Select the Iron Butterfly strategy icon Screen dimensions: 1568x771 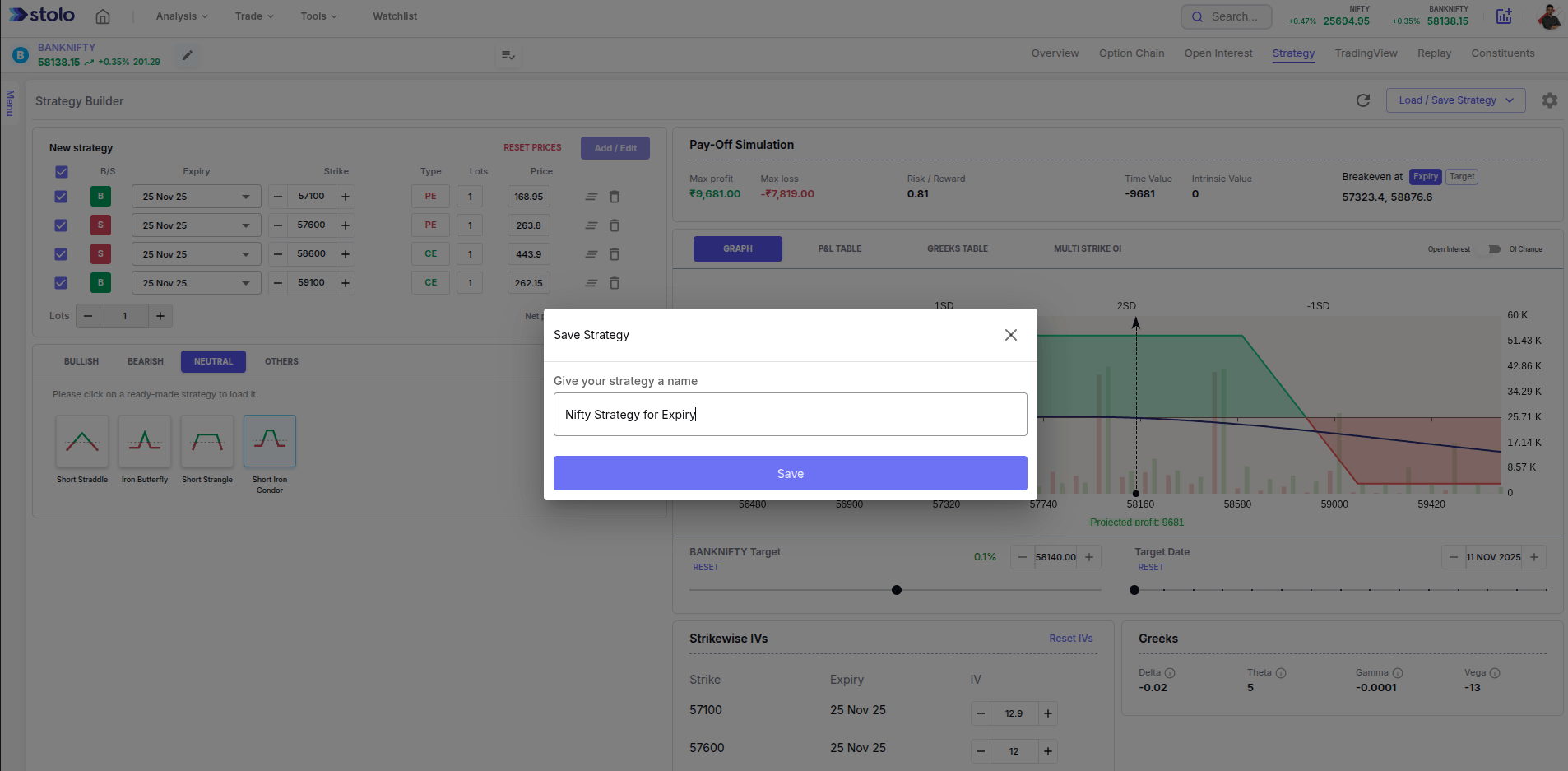pos(145,442)
